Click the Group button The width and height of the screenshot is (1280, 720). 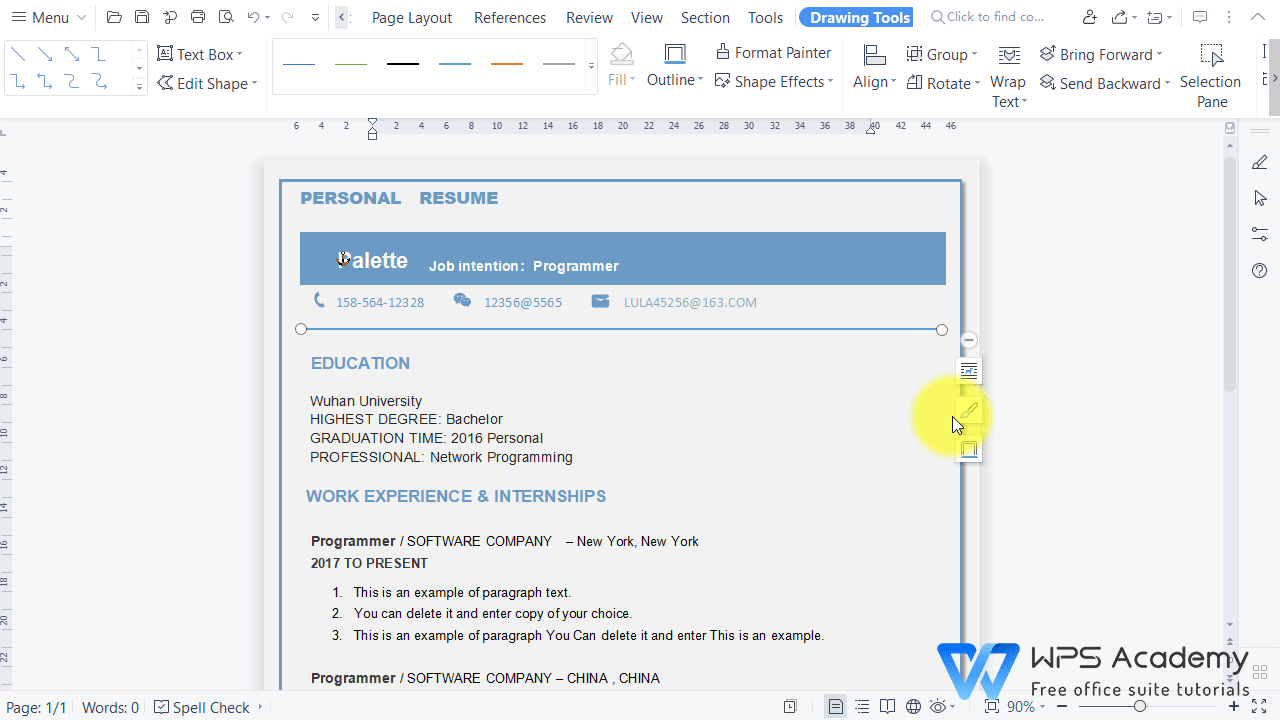940,54
